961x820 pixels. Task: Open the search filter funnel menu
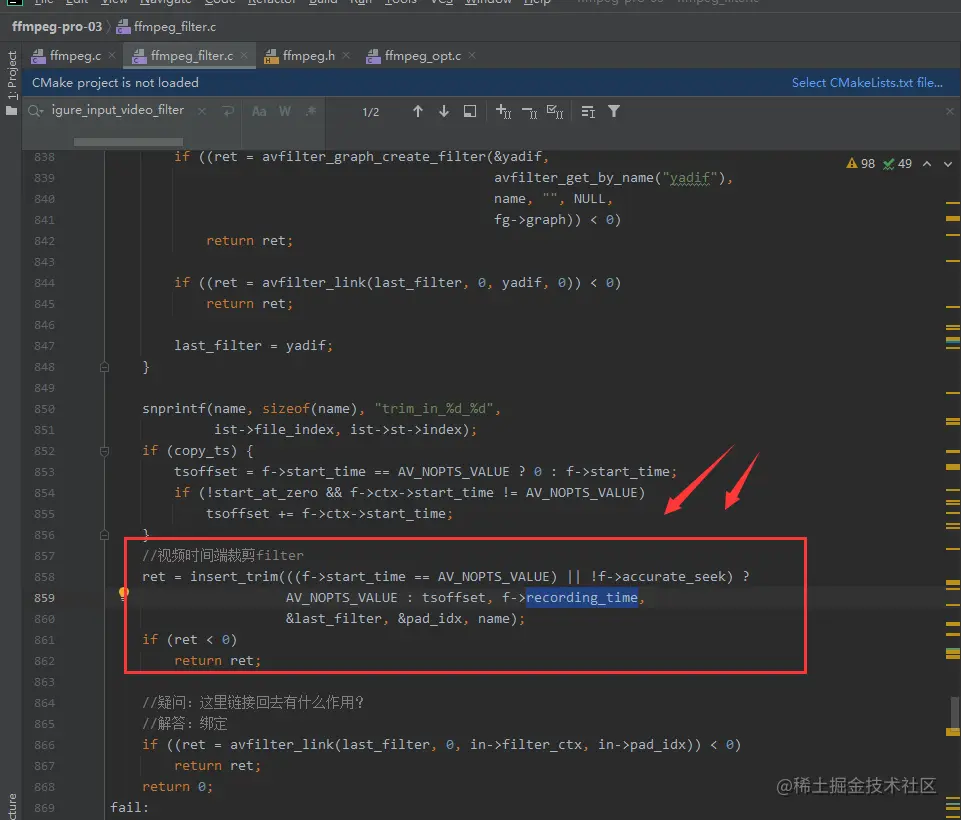tap(613, 111)
